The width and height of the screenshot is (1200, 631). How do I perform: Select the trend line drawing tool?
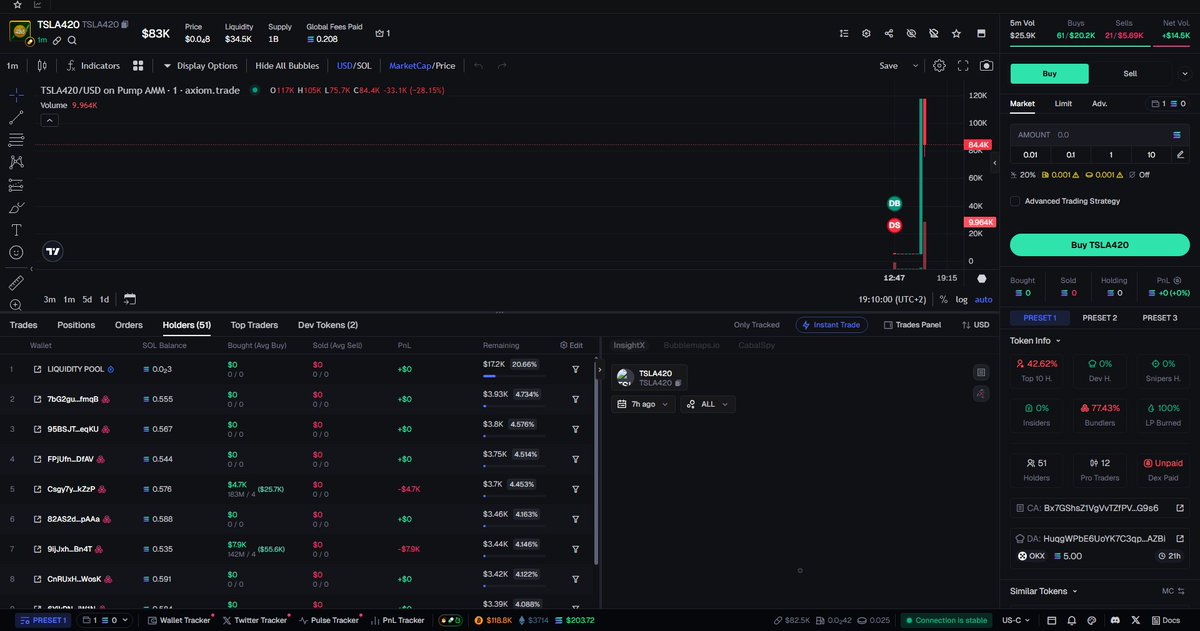pos(16,117)
